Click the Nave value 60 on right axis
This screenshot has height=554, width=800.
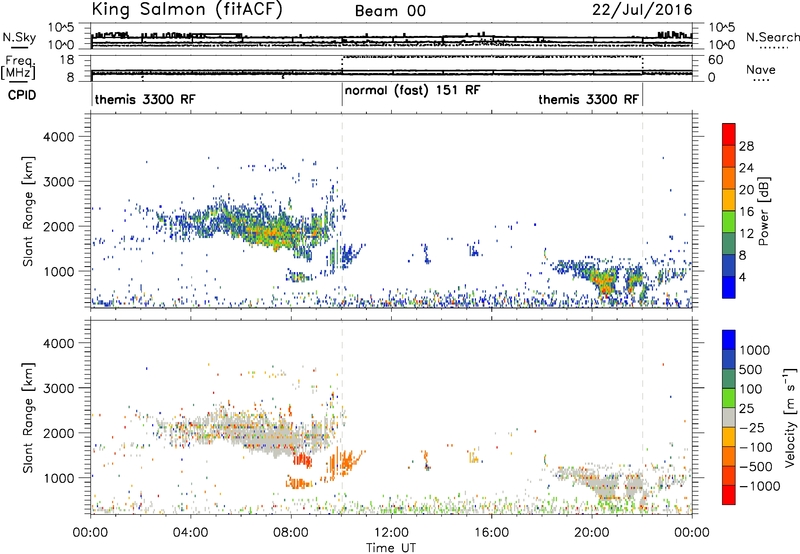(716, 60)
